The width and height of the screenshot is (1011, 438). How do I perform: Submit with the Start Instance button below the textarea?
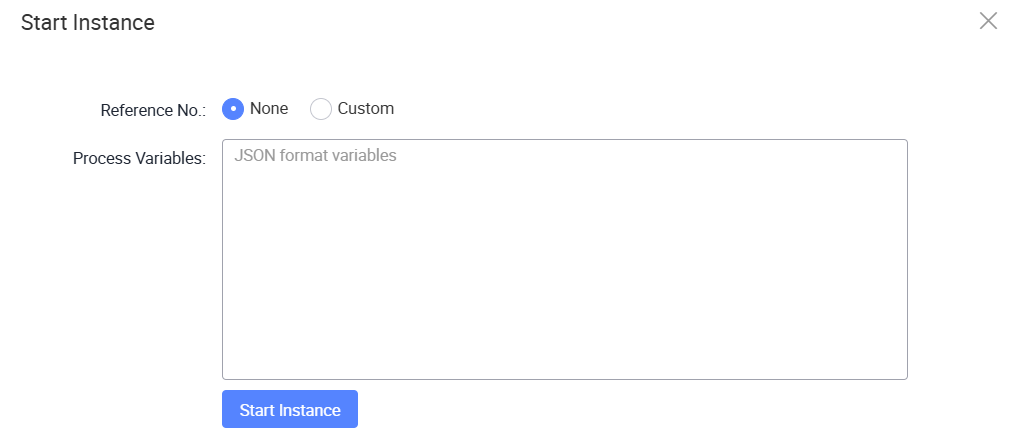[290, 409]
